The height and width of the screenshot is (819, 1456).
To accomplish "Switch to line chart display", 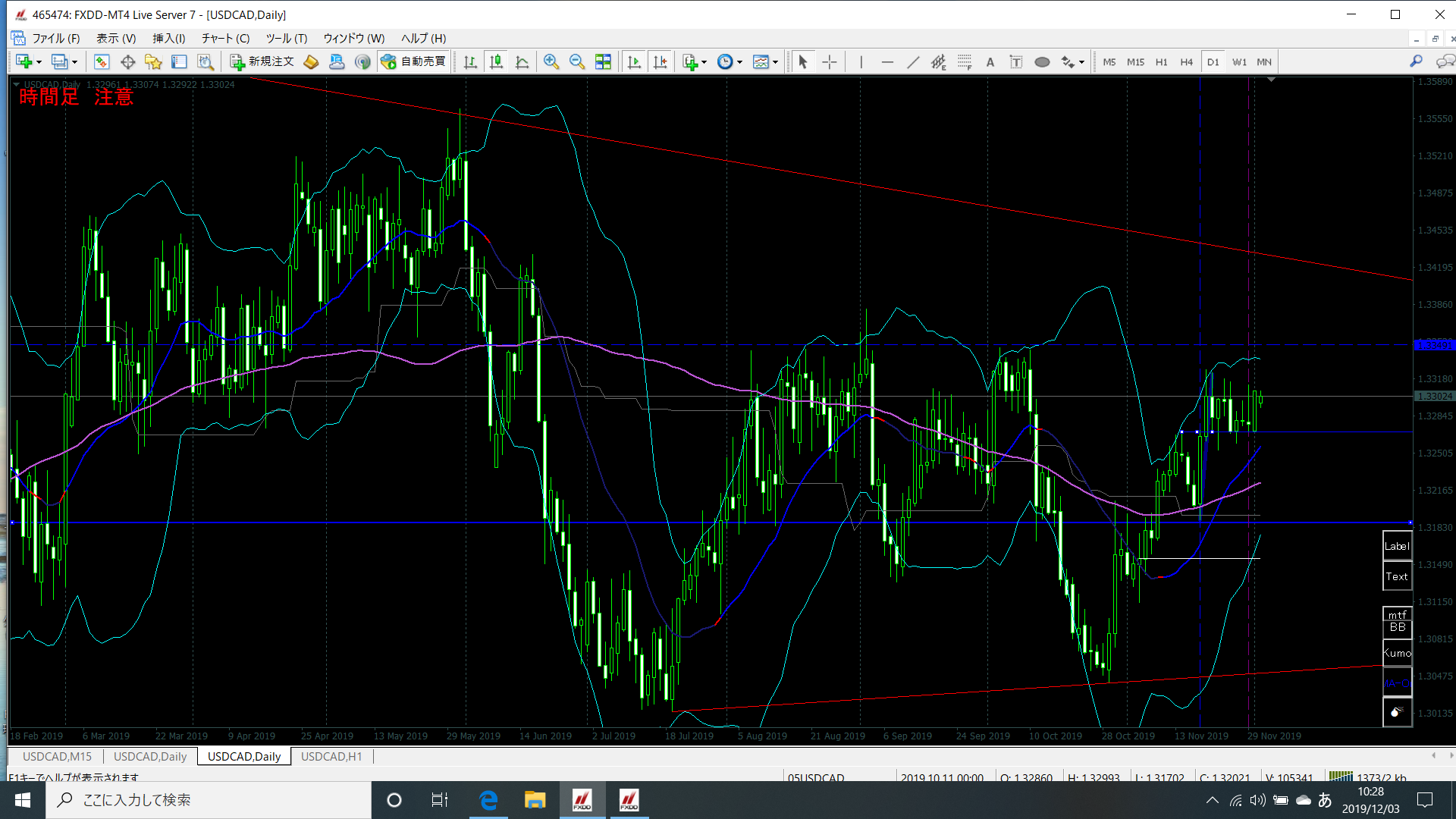I will (522, 62).
